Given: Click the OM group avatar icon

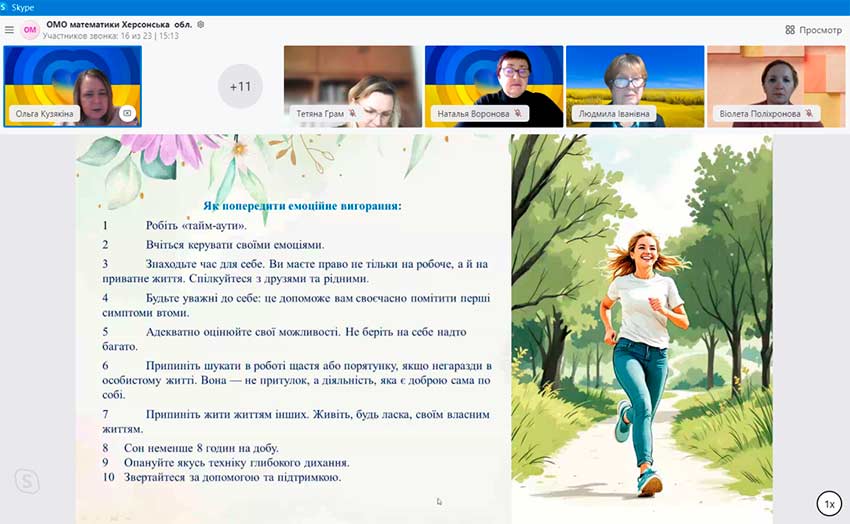Looking at the screenshot, I should click(x=30, y=30).
